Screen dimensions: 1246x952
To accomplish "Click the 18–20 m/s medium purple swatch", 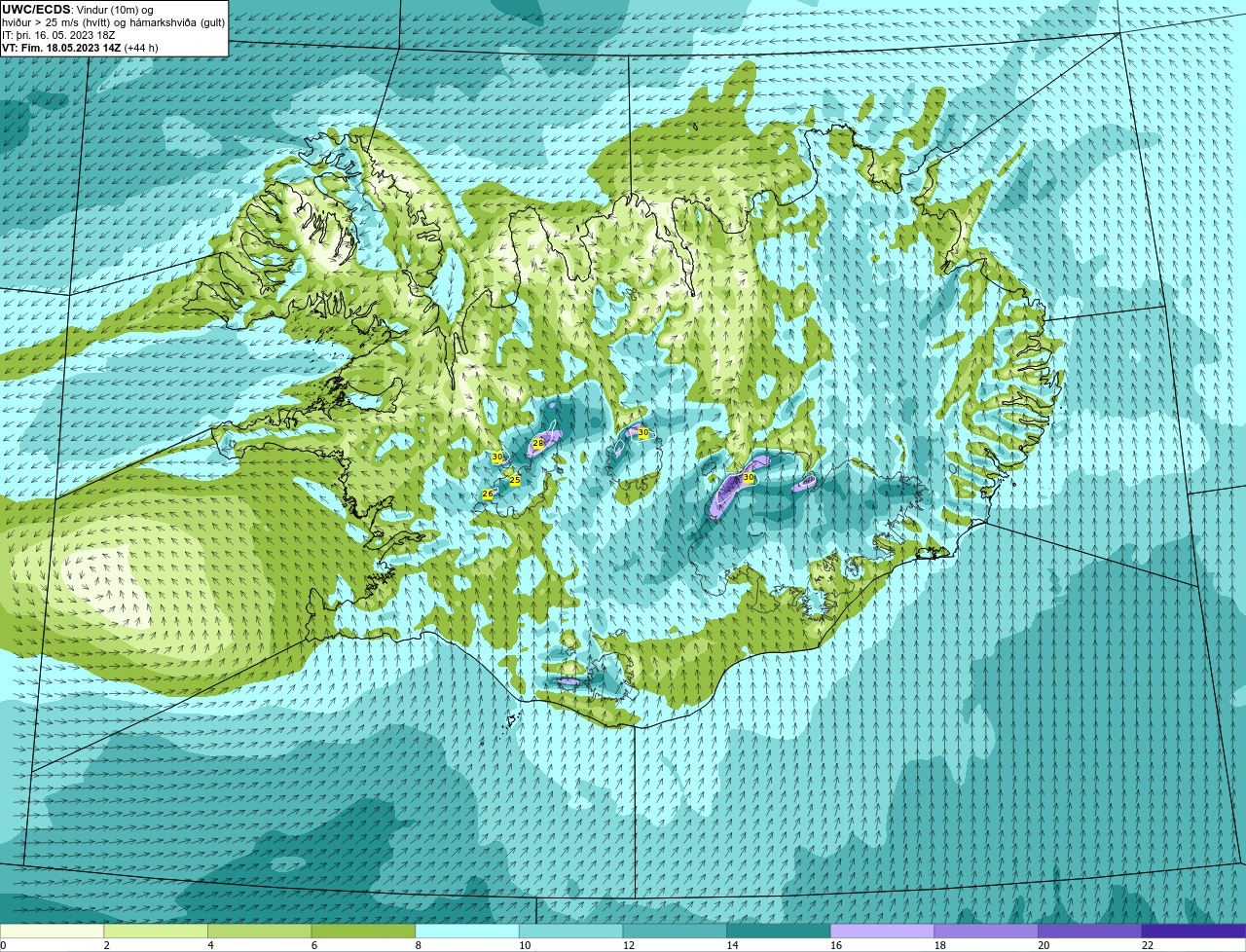I will [x=986, y=932].
